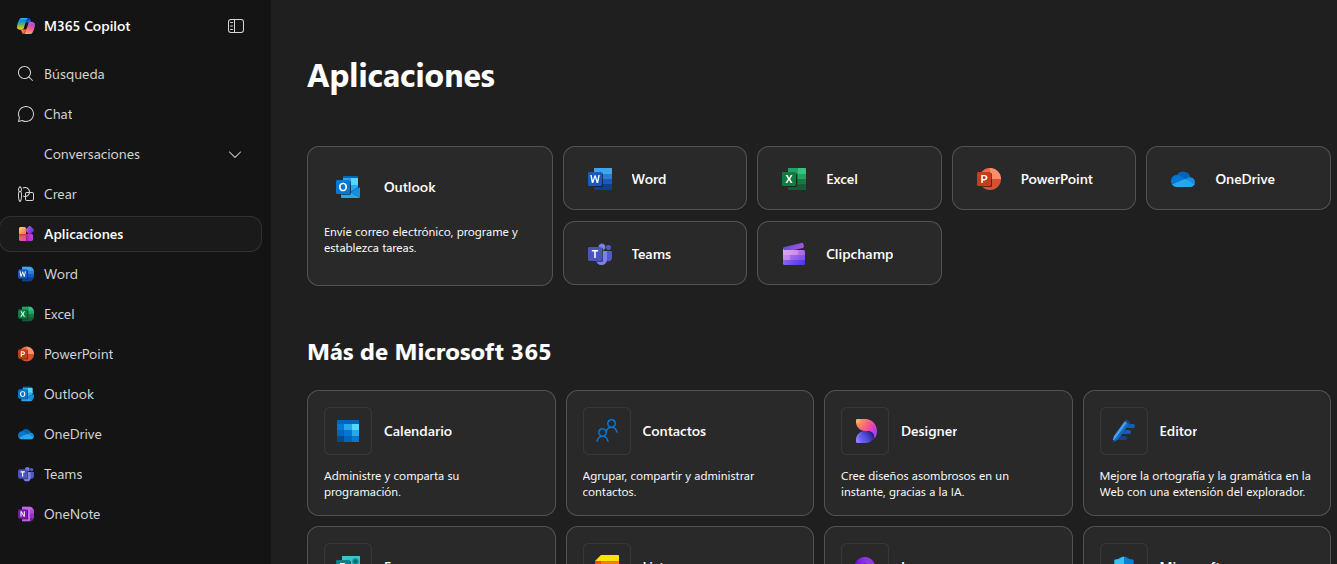Open PowerPoint label in the sidebar
The height and width of the screenshot is (564, 1337).
(79, 354)
